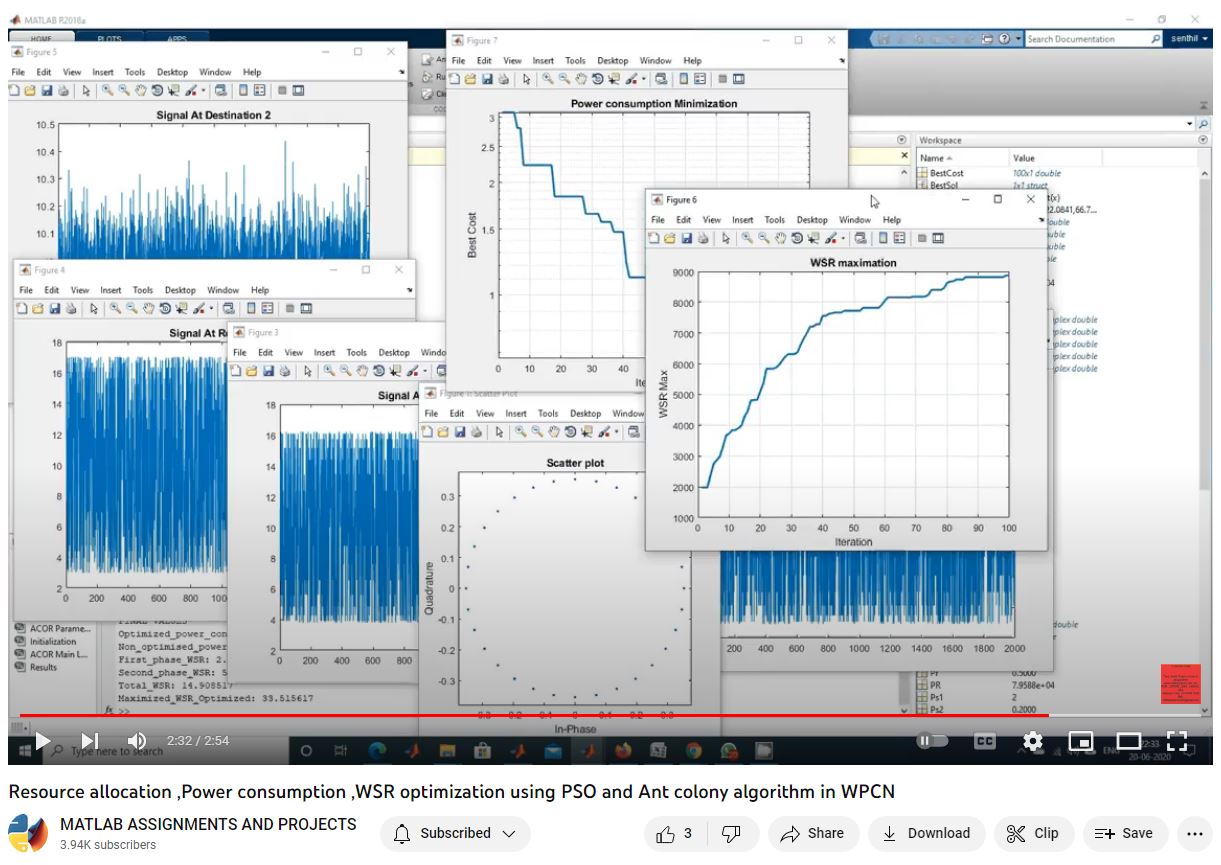Click Zoom In icon in Figure 6 toolbar

click(747, 239)
